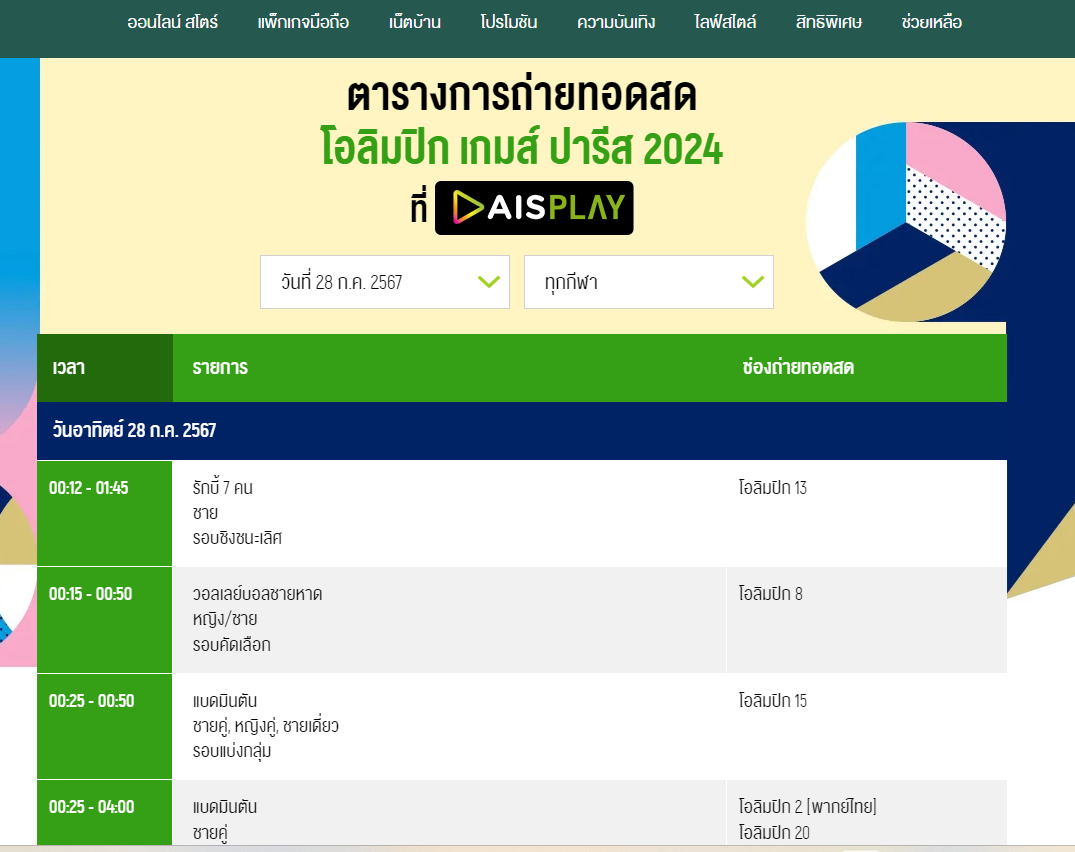Click the วอลเลย์บอลชายหาด program text

pos(257,594)
